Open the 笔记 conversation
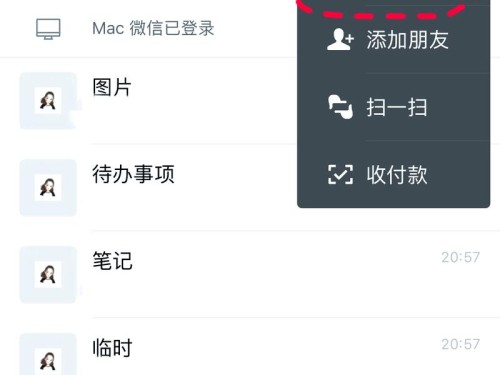This screenshot has width=500, height=375. [x=250, y=275]
